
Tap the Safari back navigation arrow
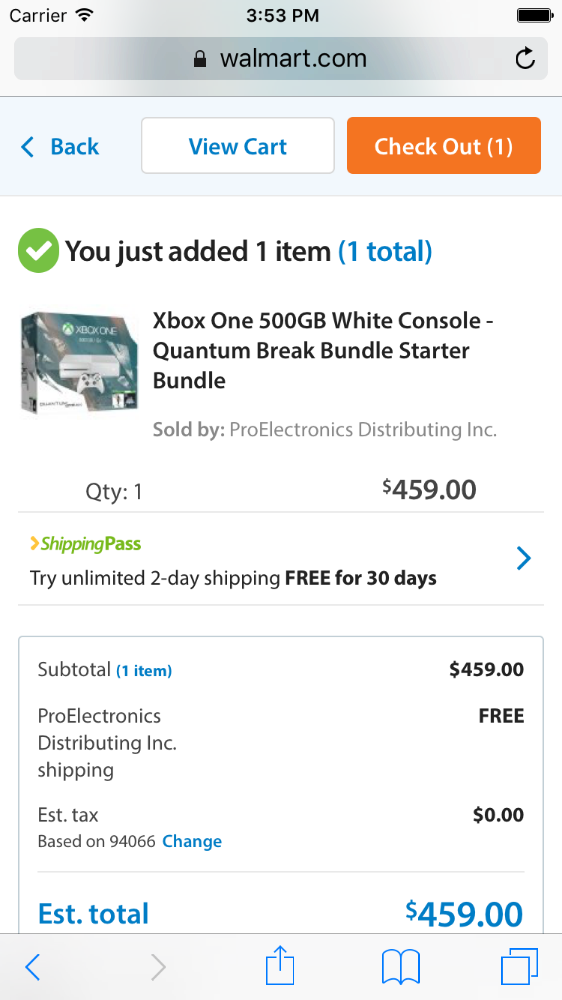point(33,967)
